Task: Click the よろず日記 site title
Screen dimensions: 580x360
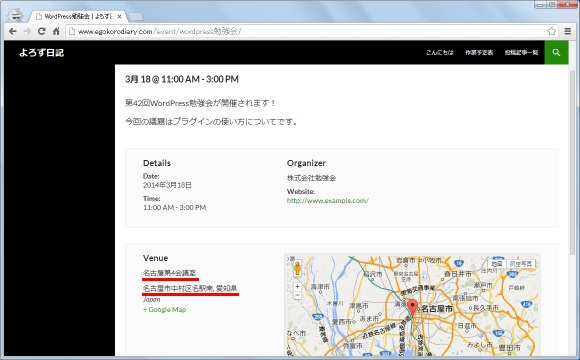Action: [x=41, y=53]
